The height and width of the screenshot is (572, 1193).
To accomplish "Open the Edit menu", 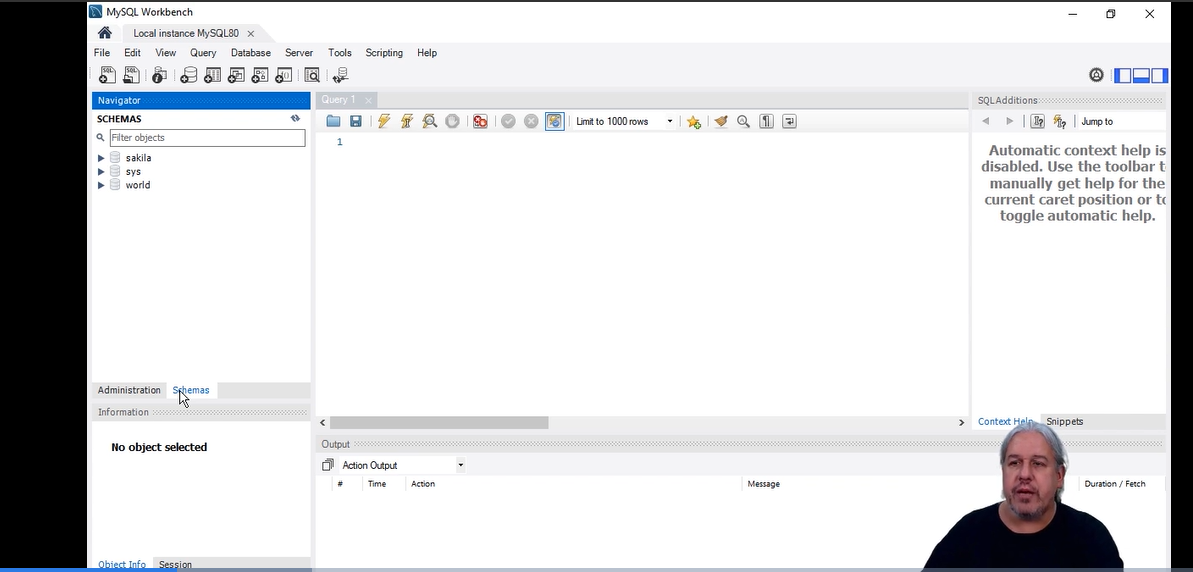I will coord(132,52).
